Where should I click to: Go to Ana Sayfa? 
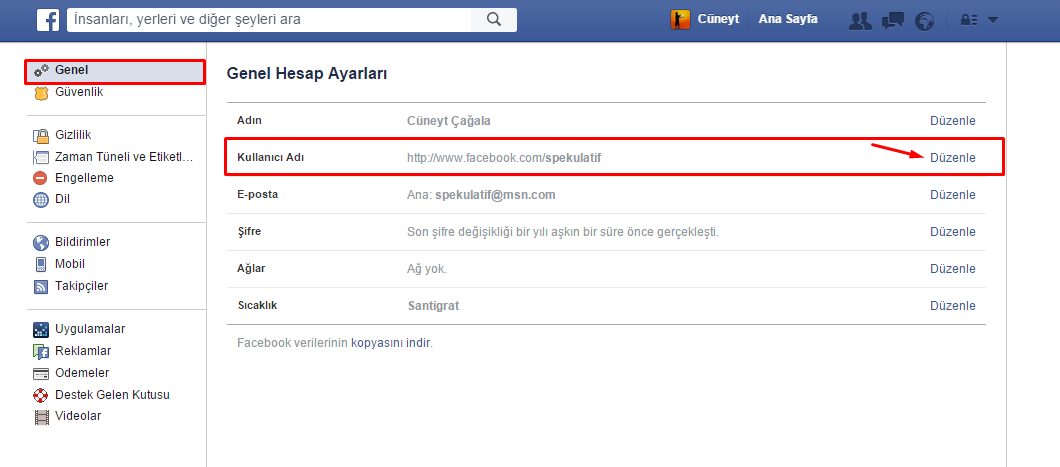788,19
